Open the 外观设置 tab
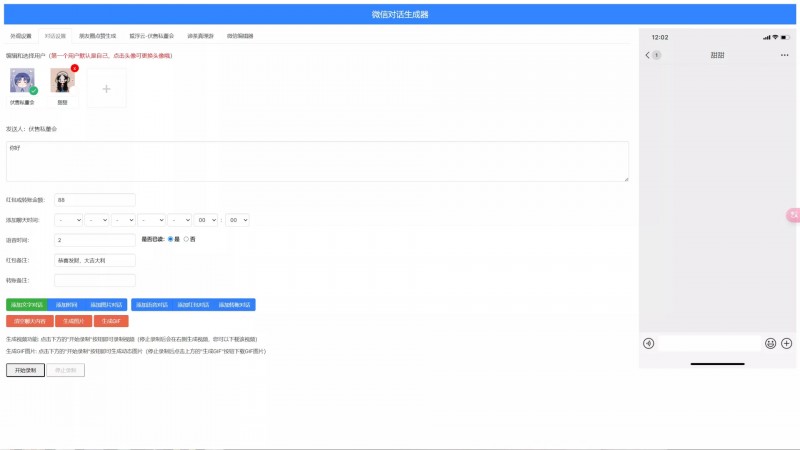Image resolution: width=800 pixels, height=450 pixels. pyautogui.click(x=21, y=36)
